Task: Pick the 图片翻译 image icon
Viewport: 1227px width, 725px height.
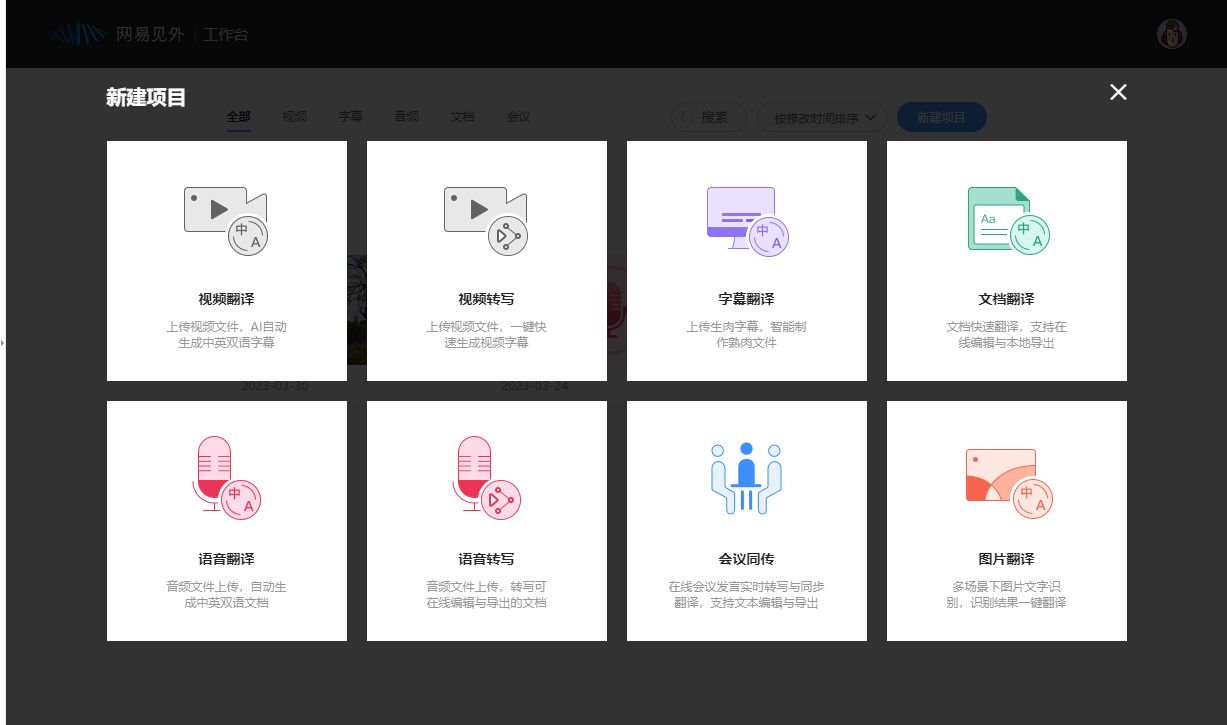Action: [1008, 484]
